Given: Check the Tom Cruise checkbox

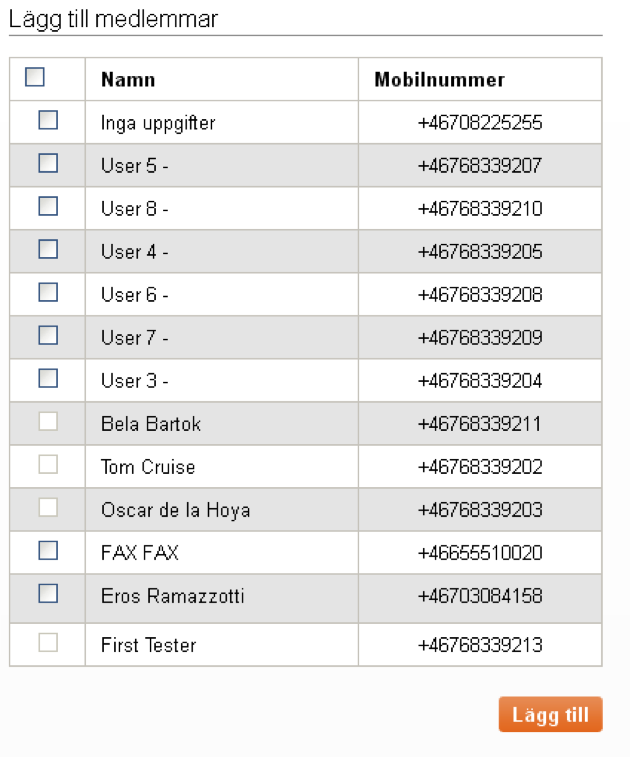Looking at the screenshot, I should coord(48,464).
